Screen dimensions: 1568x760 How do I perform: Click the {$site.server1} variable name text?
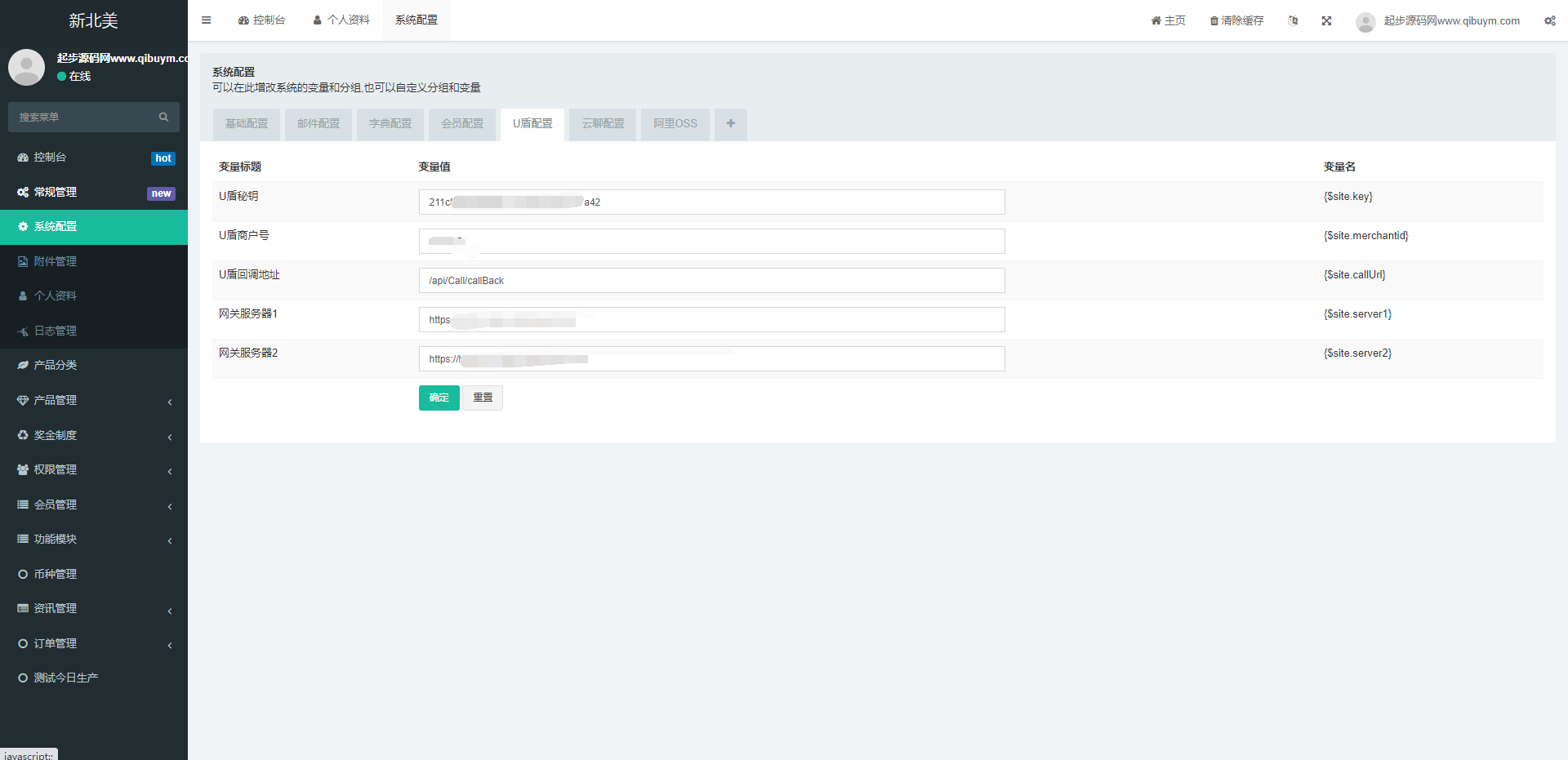[1358, 314]
